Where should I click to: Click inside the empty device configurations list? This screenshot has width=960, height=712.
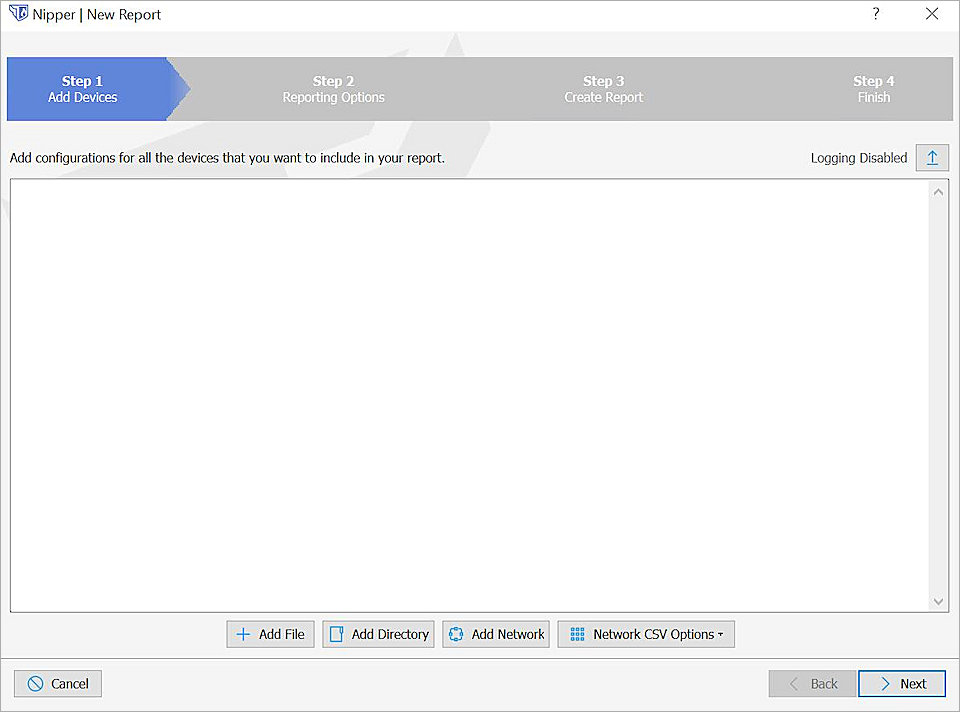(470, 395)
